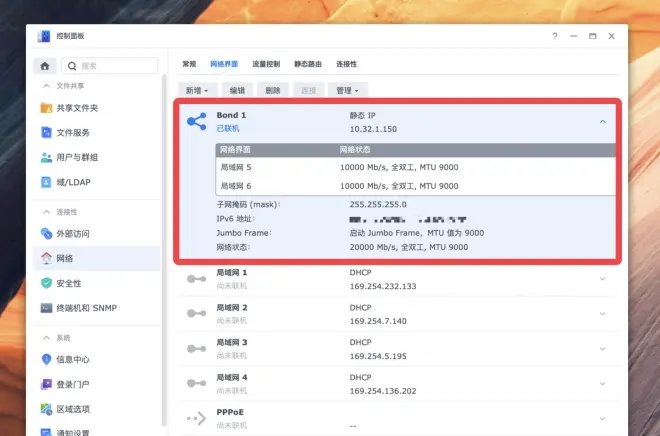Click the 局域网 2 interface icon
This screenshot has width=660, height=436.
(x=197, y=314)
